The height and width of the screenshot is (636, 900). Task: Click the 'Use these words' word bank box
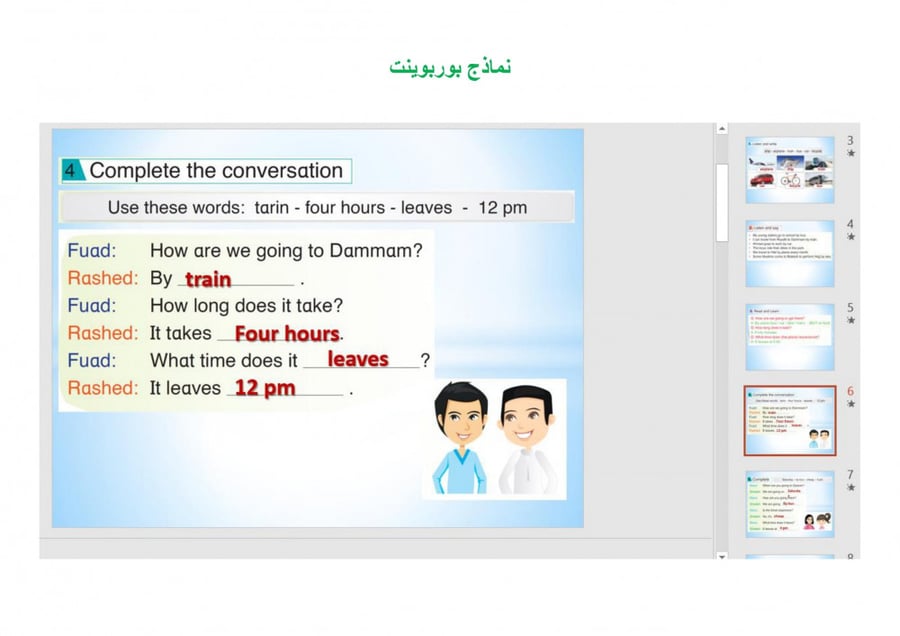(317, 207)
